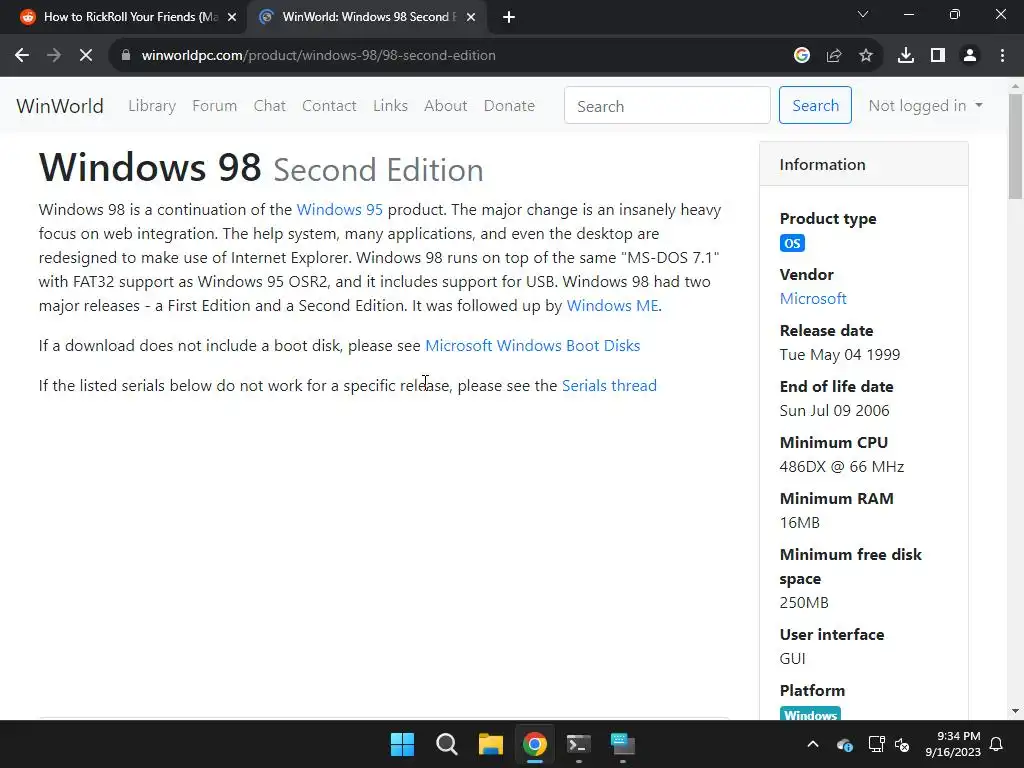Viewport: 1024px width, 768px height.
Task: Open the Terminal taskbar icon
Action: [579, 744]
